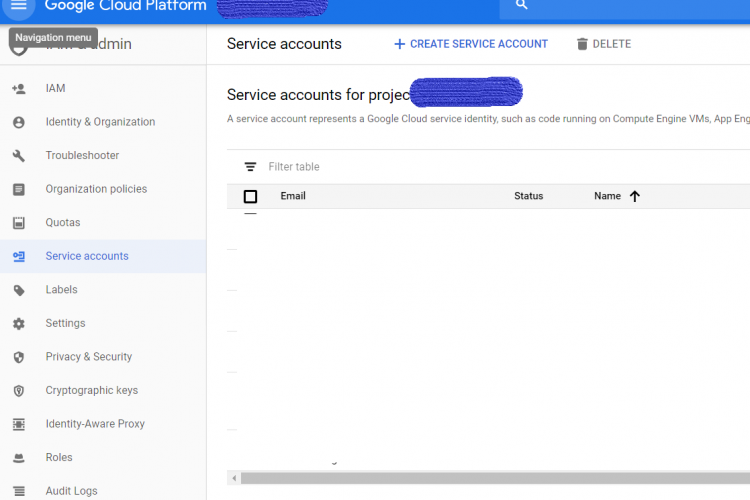Click CREATE SERVICE ACCOUNT button
This screenshot has width=750, height=500.
pyautogui.click(x=471, y=44)
